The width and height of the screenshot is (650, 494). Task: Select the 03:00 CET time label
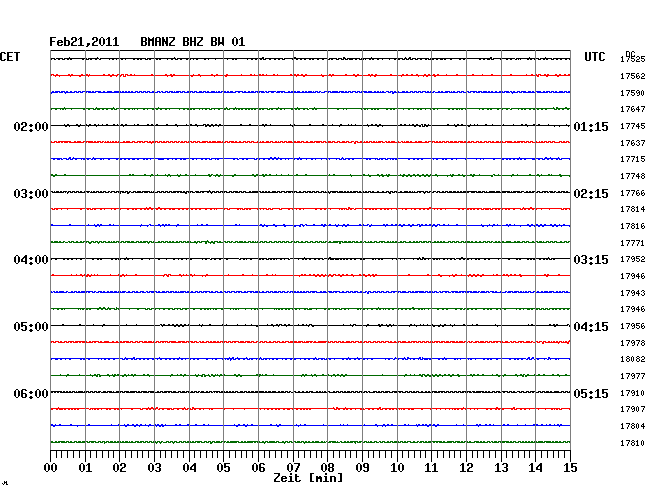point(31,194)
